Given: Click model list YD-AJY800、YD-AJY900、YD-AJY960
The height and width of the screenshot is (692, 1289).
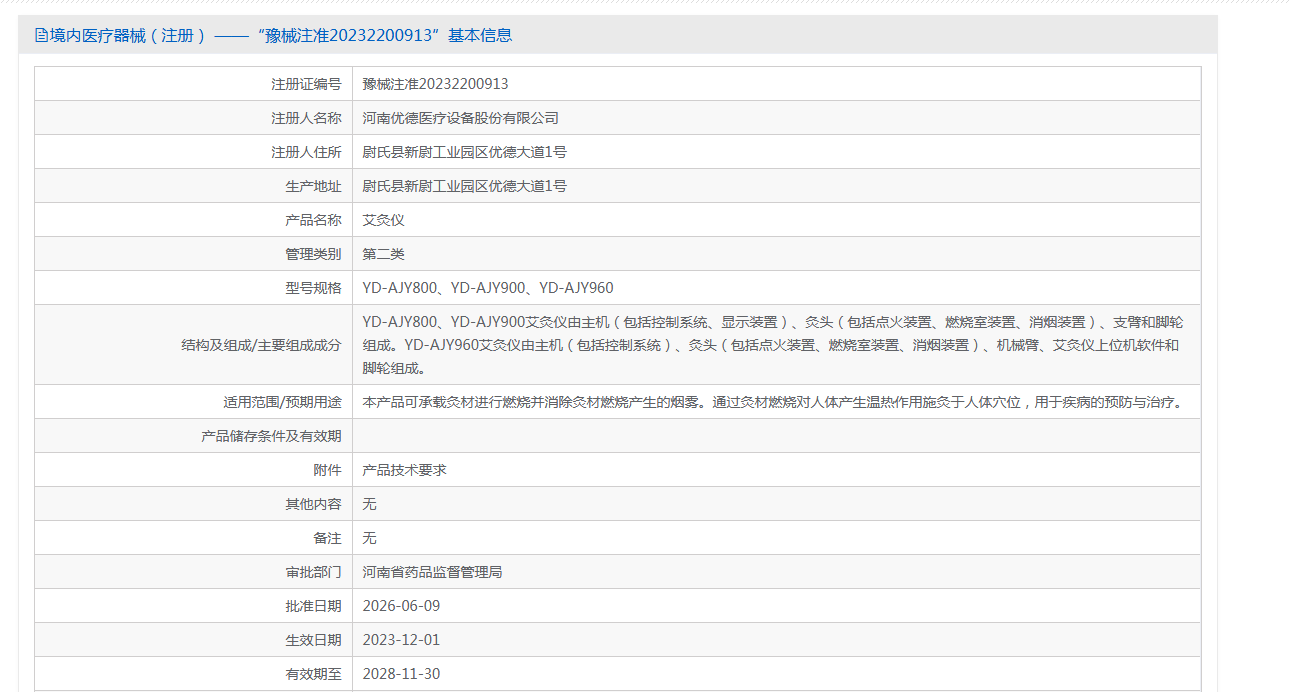Looking at the screenshot, I should point(488,288).
